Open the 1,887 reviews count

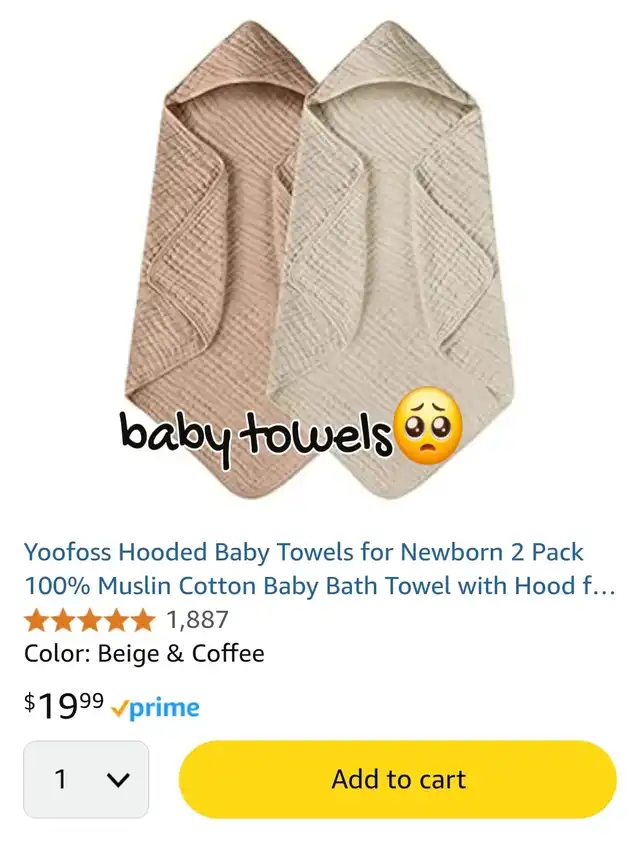pyautogui.click(x=198, y=620)
